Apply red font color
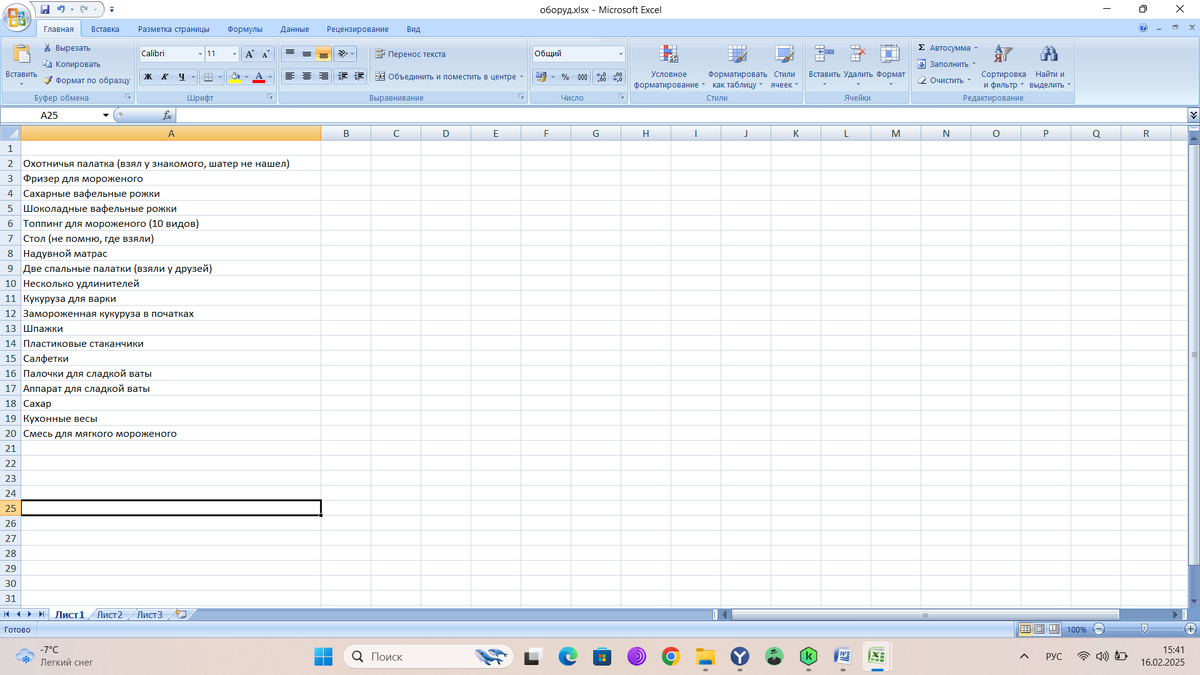 pos(258,77)
